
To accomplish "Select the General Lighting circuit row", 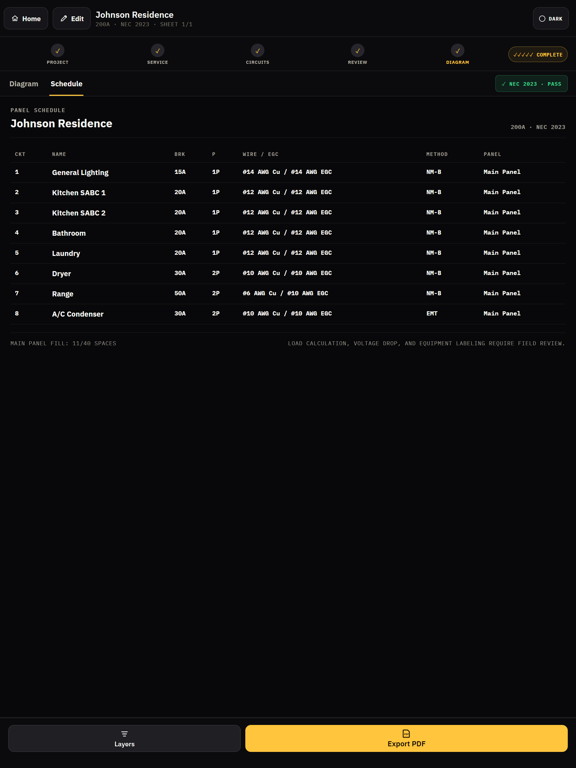I will click(x=288, y=172).
